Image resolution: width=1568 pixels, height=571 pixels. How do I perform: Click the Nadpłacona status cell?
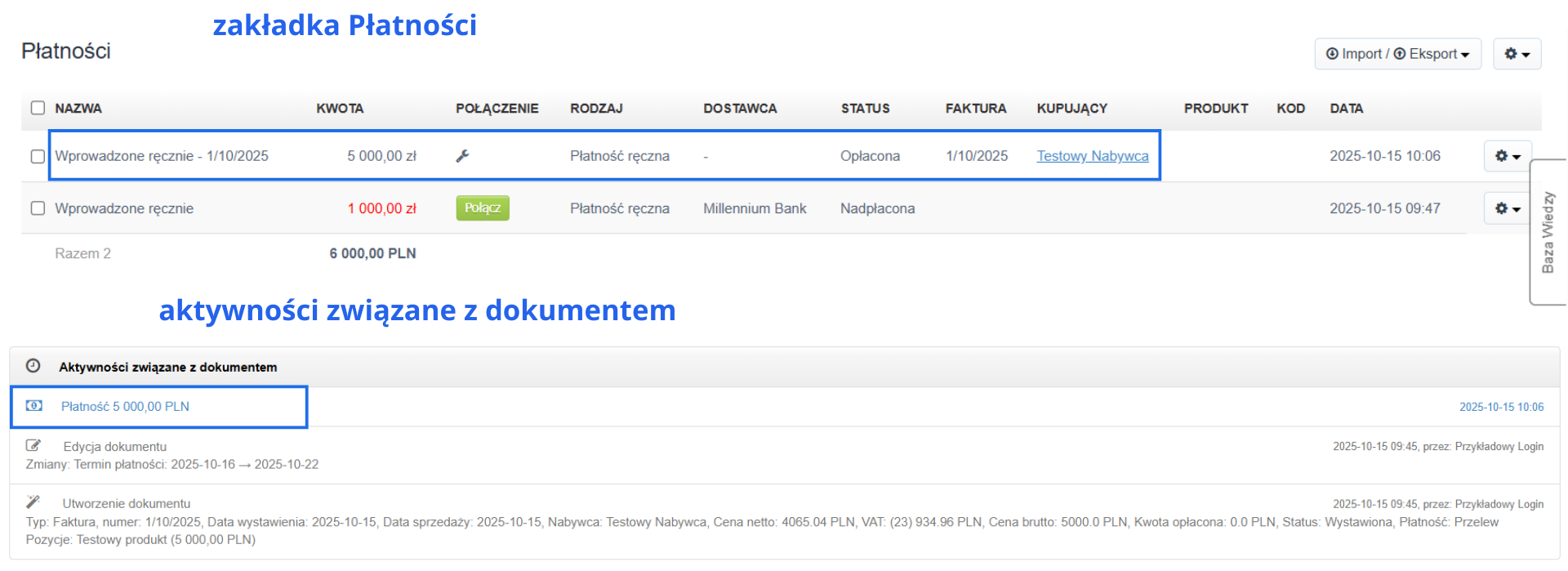click(x=877, y=208)
